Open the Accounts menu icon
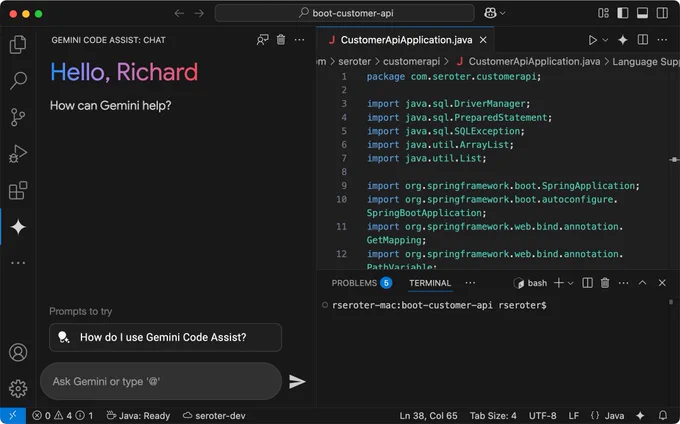 tap(18, 352)
